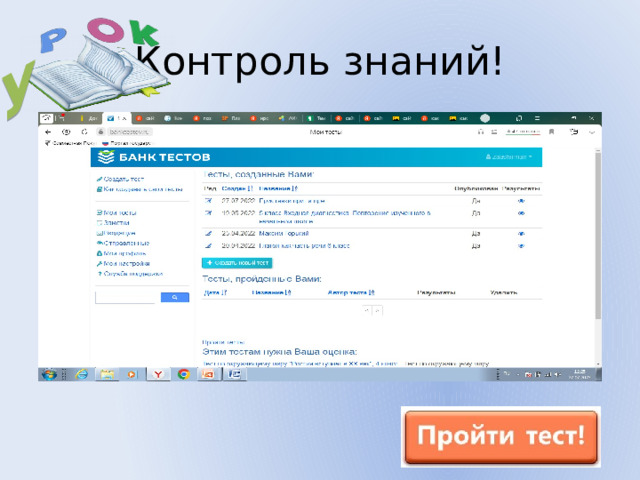This screenshot has width=640, height=480.
Task: Click the Банк Тестов logo in header
Action: 154,157
